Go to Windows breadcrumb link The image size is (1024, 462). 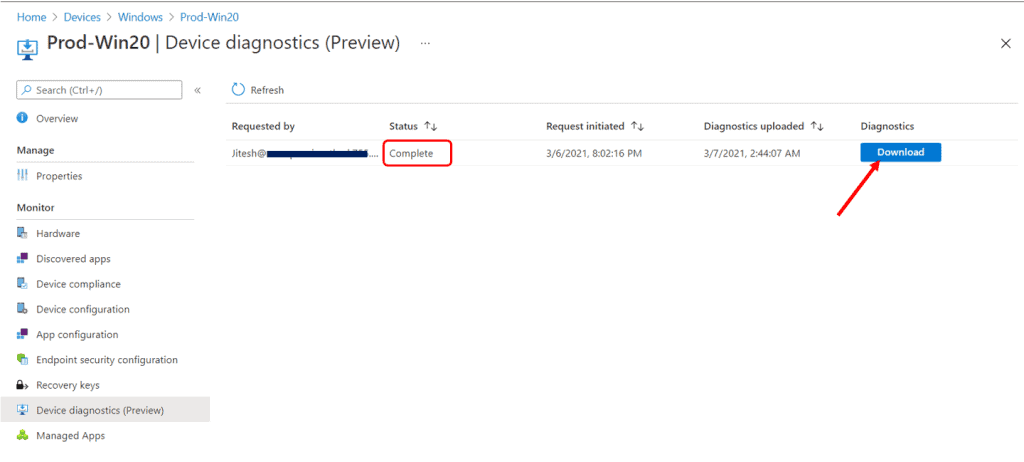click(140, 17)
